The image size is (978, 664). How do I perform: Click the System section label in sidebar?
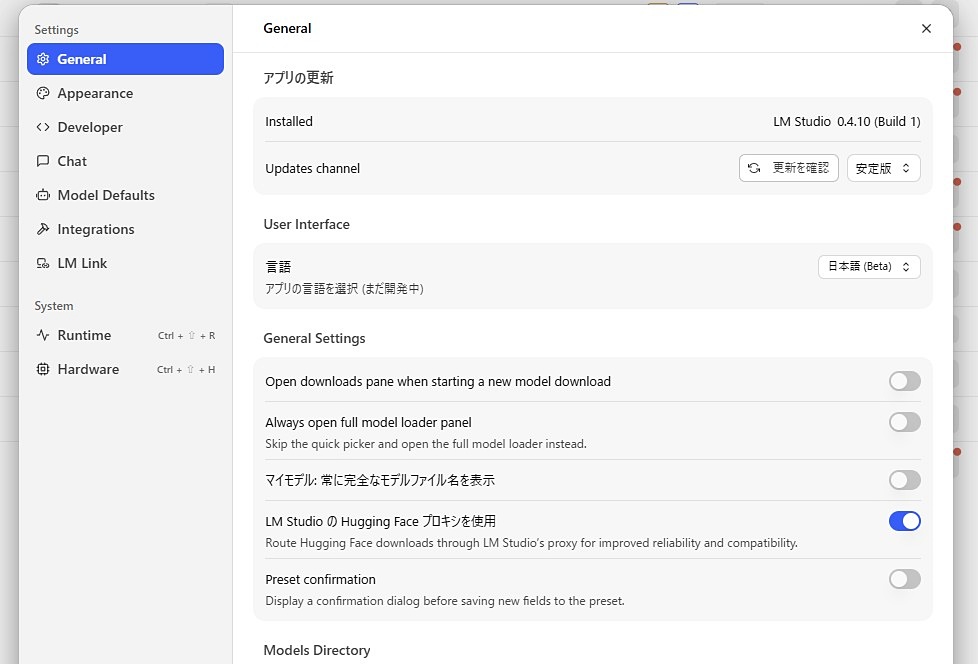coord(54,306)
